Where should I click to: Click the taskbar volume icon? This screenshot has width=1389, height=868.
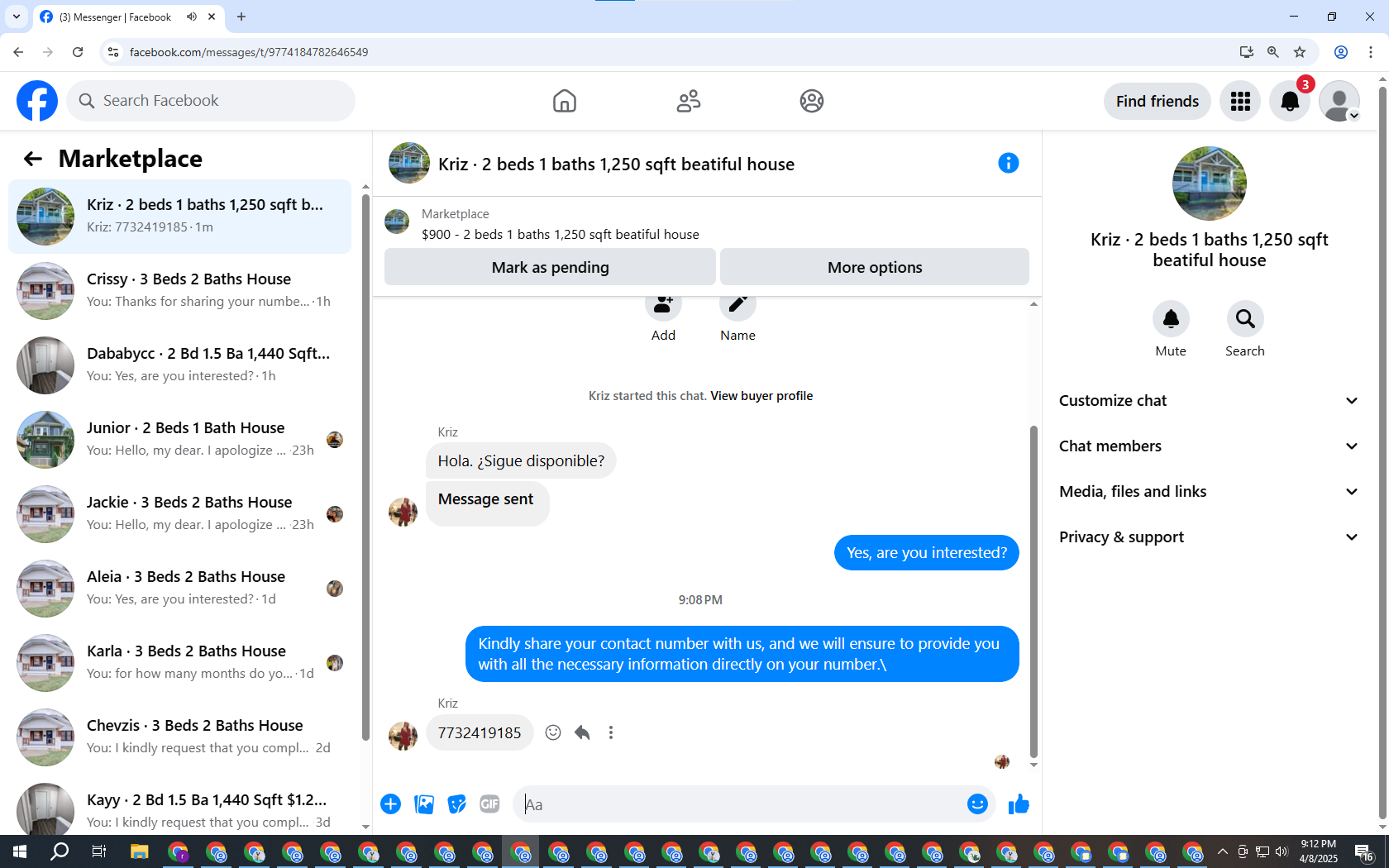pyautogui.click(x=1282, y=851)
